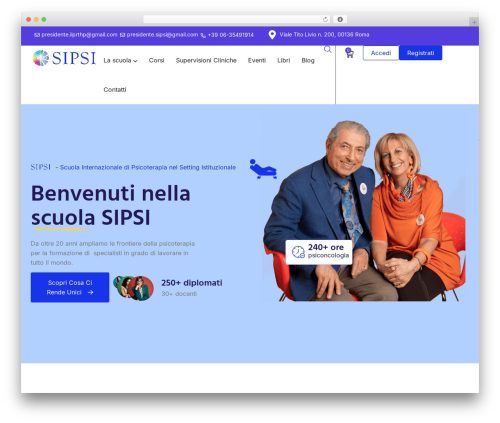The width and height of the screenshot is (500, 423).
Task: Click the location pin icon
Action: (272, 35)
